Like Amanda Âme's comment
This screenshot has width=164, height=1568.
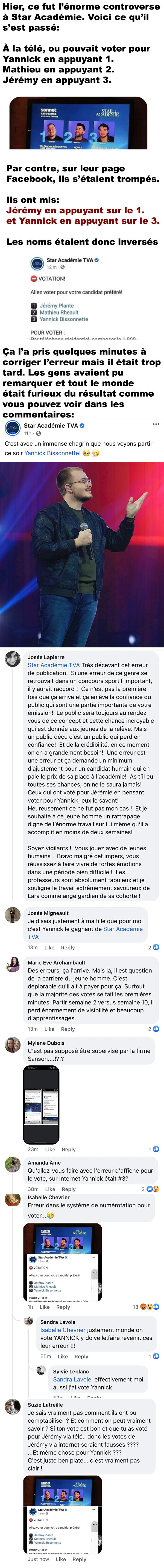[x=49, y=1189]
